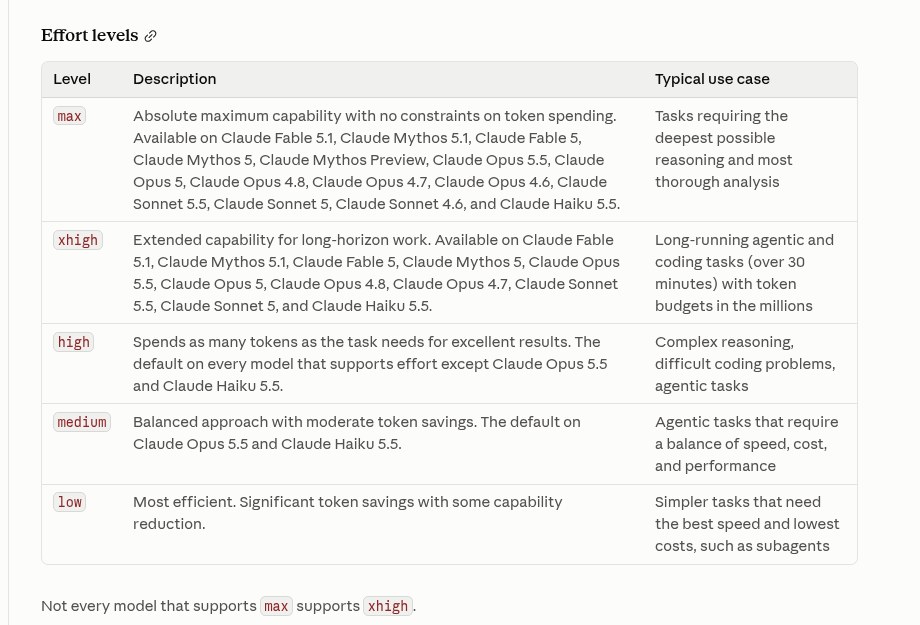Click the use case 'Tasks requiring the deepest possible reasoning'
This screenshot has width=920, height=625.
coord(723,149)
